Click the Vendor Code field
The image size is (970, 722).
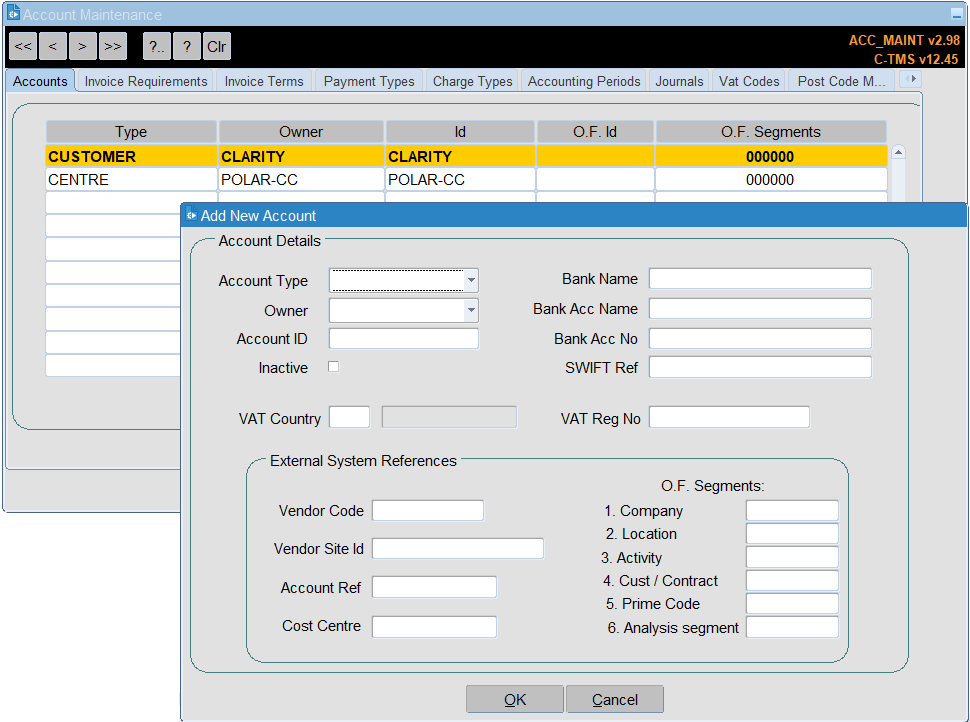pyautogui.click(x=427, y=510)
